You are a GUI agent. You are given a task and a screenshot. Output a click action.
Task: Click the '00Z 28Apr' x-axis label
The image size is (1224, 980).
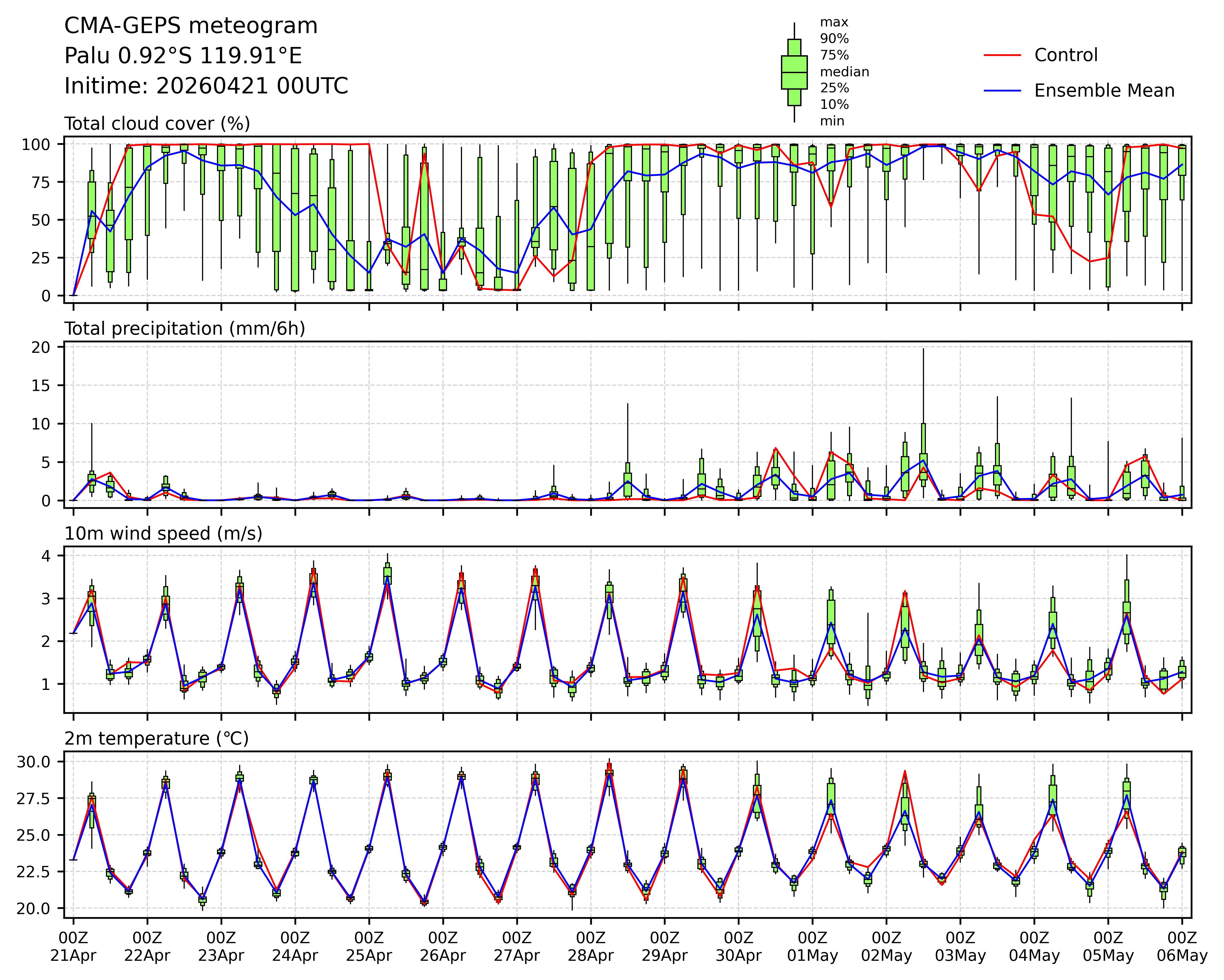pos(590,946)
